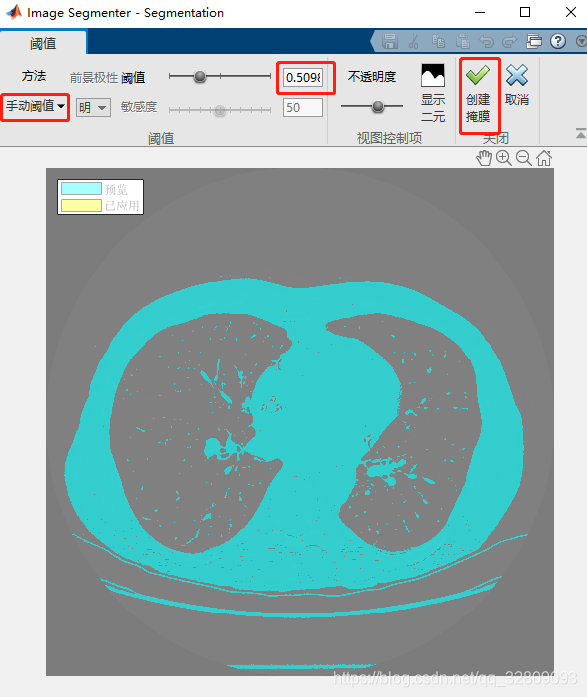587x697 pixels.
Task: Click the yellow 已应用 legend swatch
Action: 81,205
